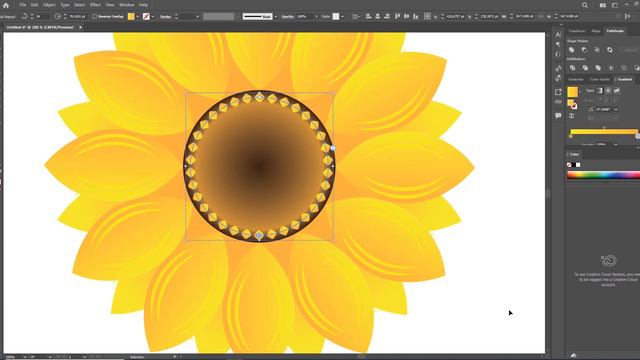Toggle the Reverse Overlap checkbox
The width and height of the screenshot is (640, 360).
(95, 17)
